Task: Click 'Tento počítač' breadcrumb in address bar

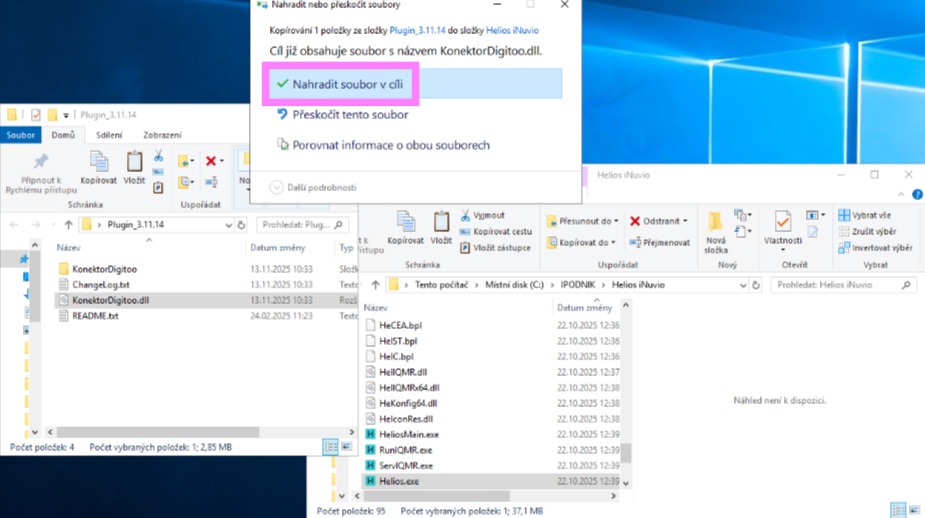Action: tap(441, 285)
